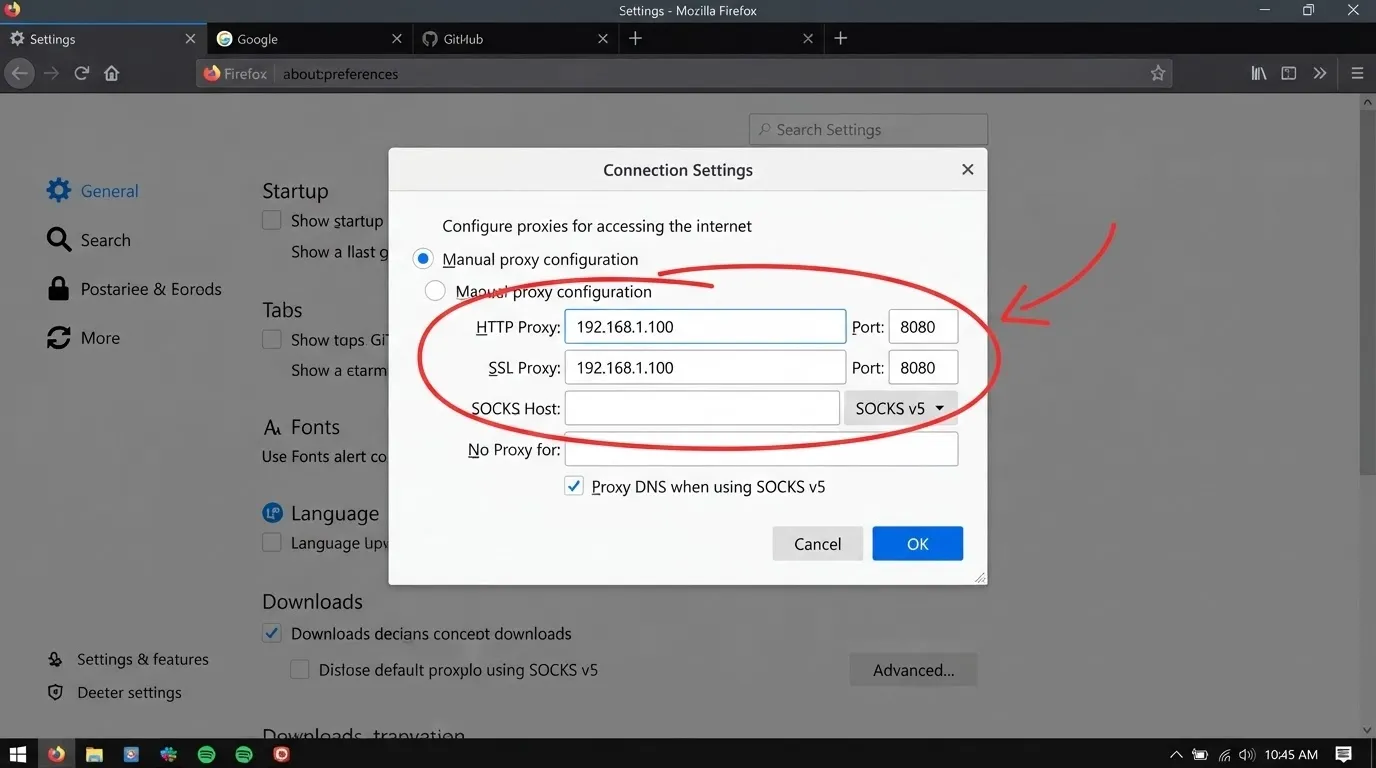The width and height of the screenshot is (1376, 768).
Task: Confirm the proxy settings with OK
Action: point(917,544)
